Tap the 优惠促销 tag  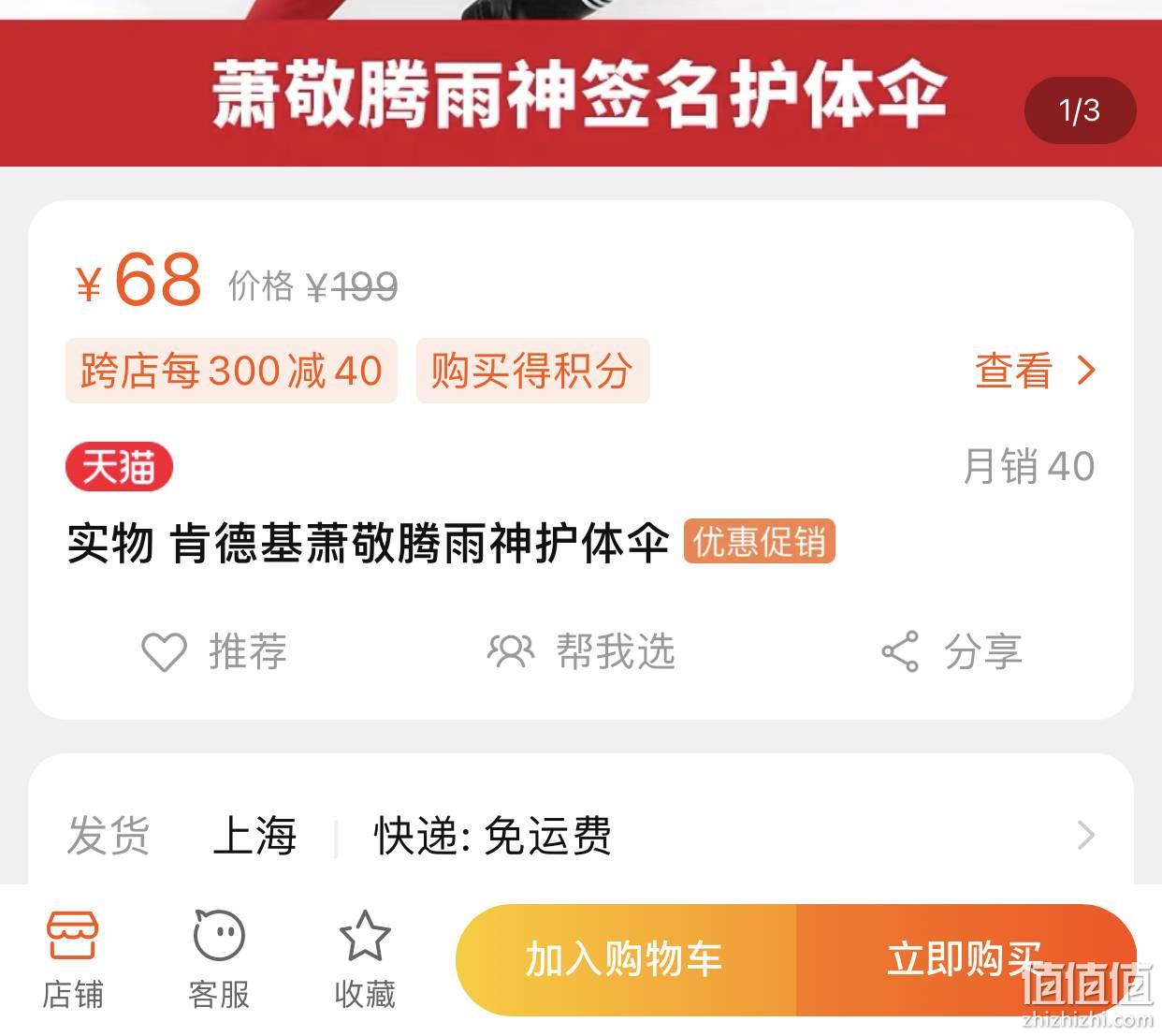[759, 542]
